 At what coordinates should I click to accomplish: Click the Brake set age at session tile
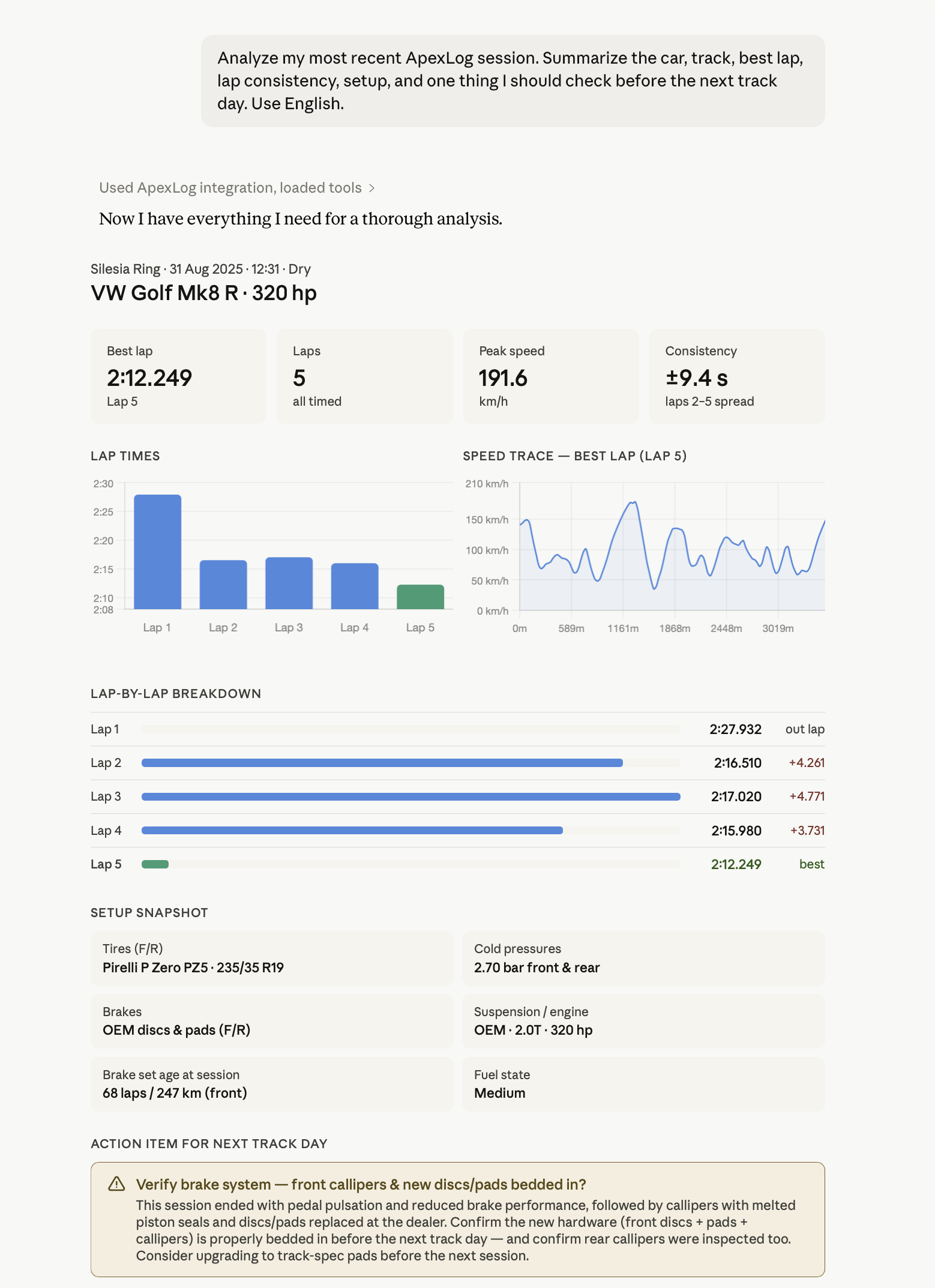[272, 1084]
